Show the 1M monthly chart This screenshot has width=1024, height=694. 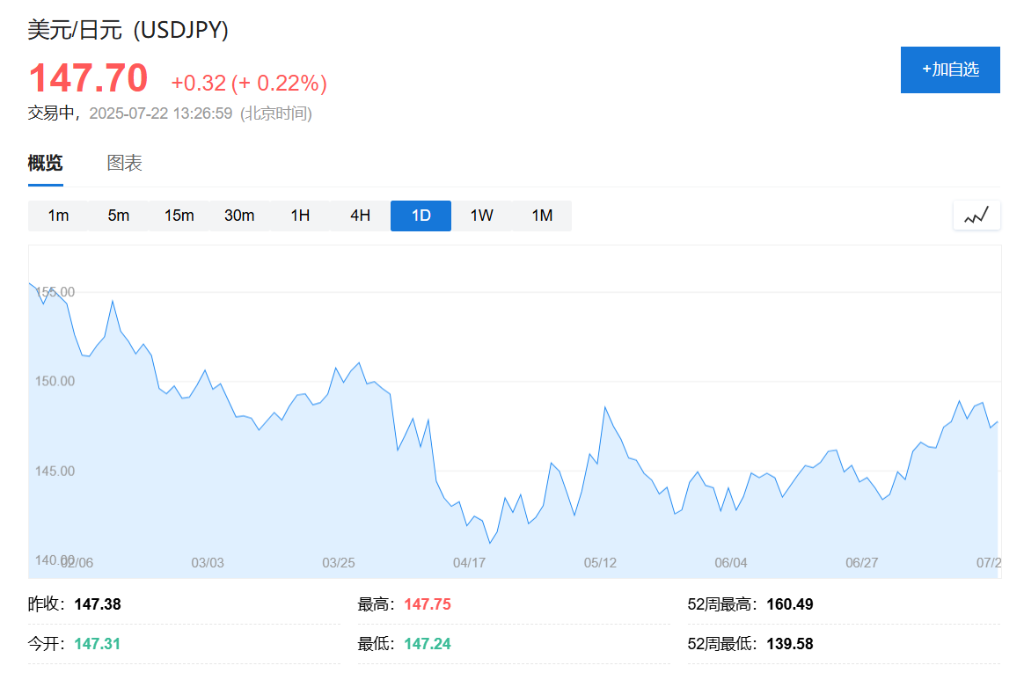coord(542,216)
